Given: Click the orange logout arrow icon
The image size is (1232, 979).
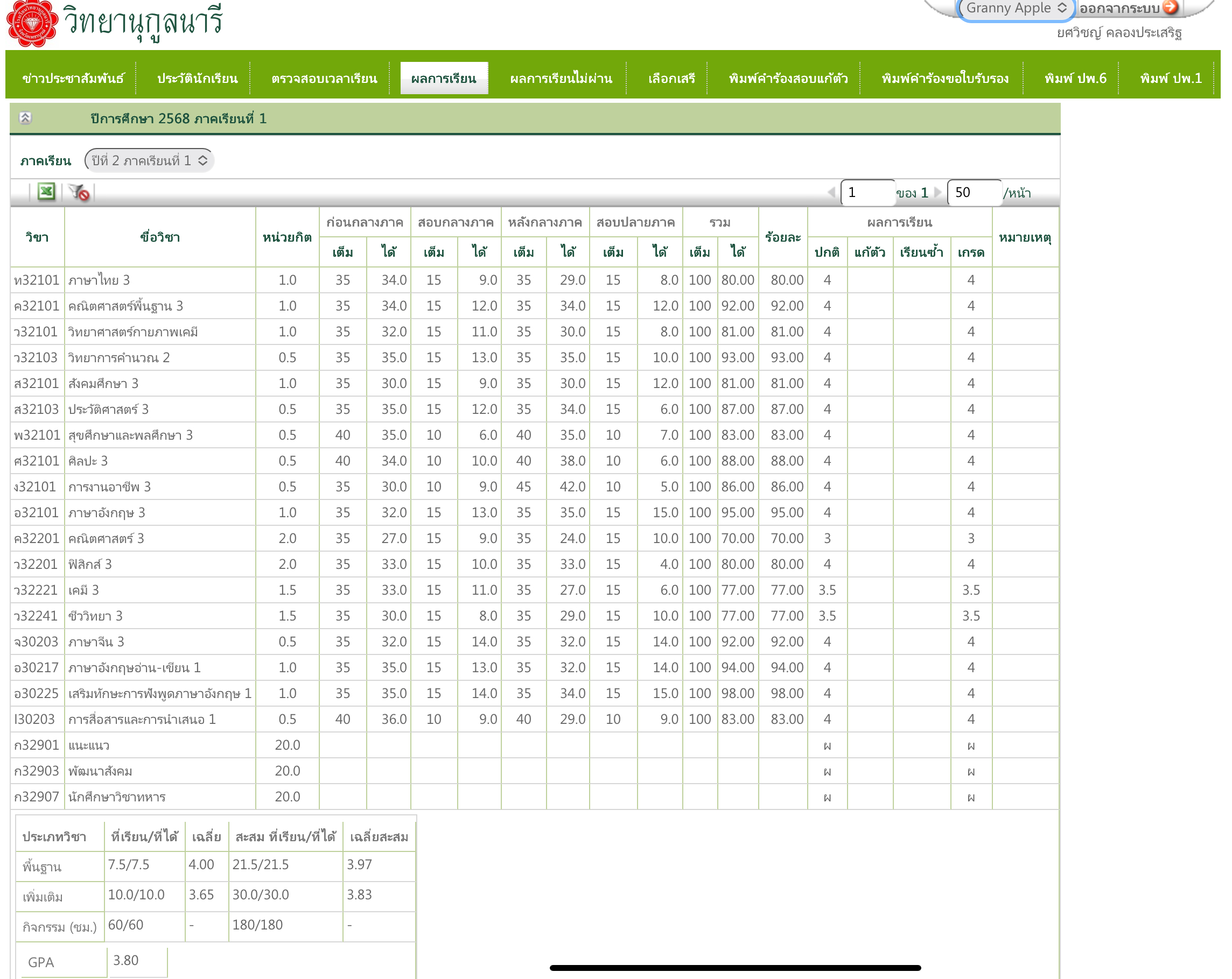Looking at the screenshot, I should 1170,8.
